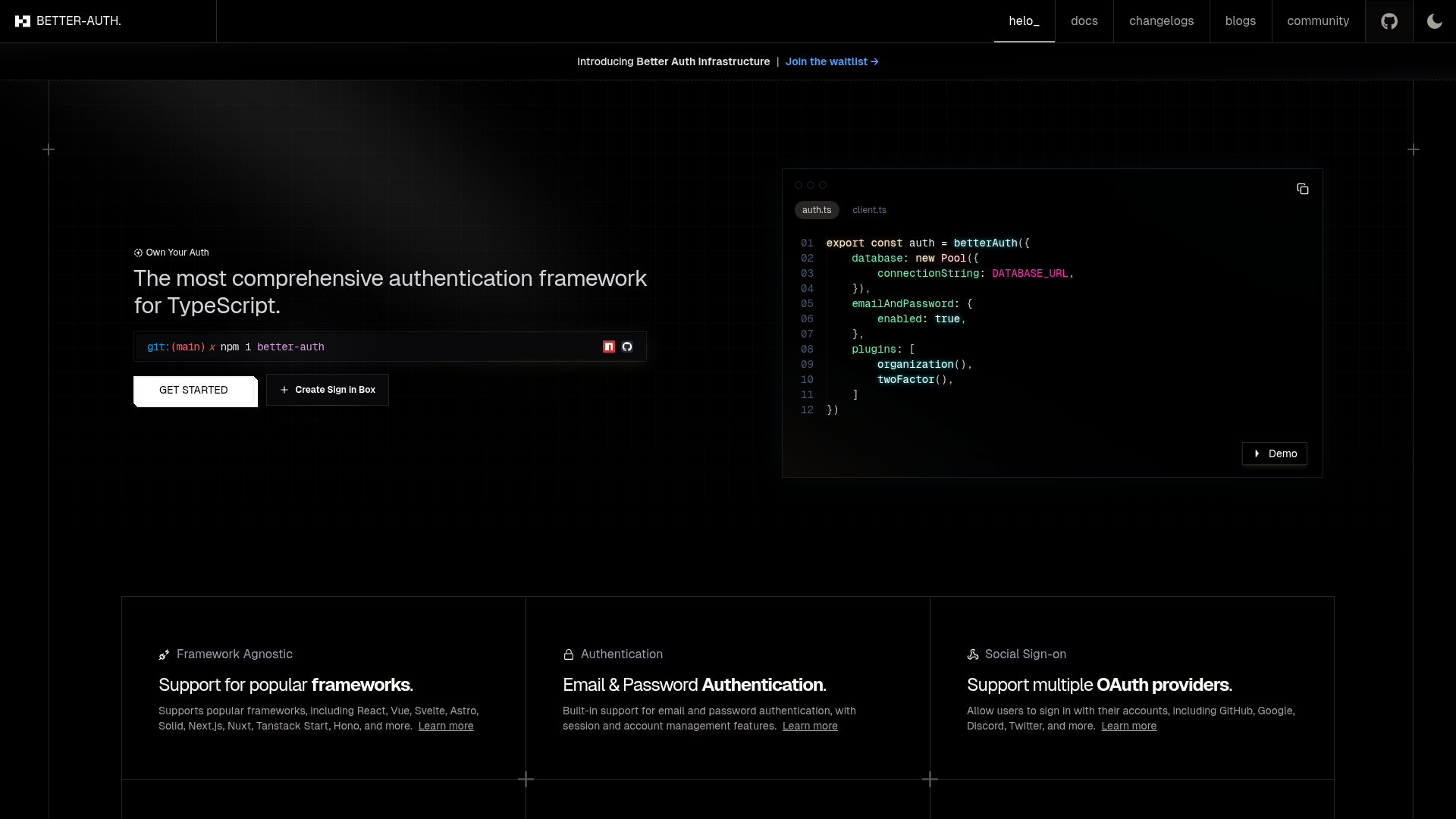Viewport: 1456px width, 819px height.
Task: Open the GitHub repo via install-box GitHub icon
Action: (627, 347)
